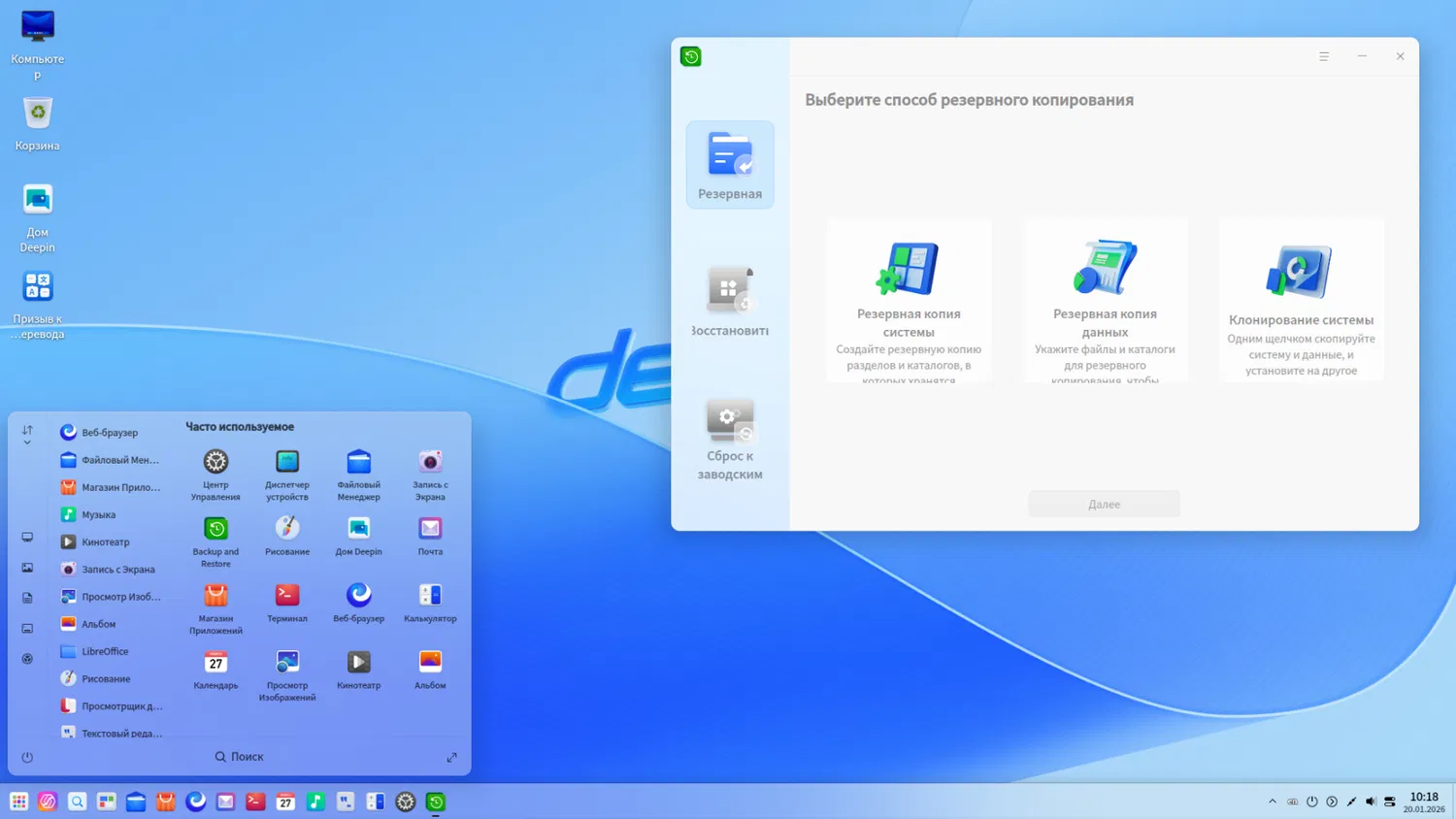Screen dimensions: 1456x819
Task: Open the file manager from the taskbar
Action: click(136, 802)
